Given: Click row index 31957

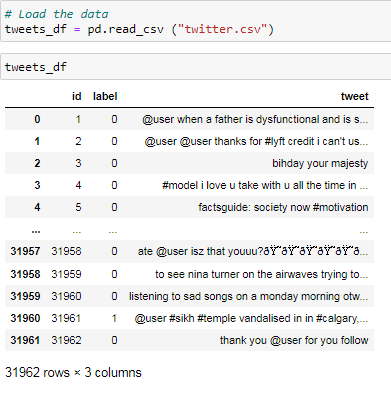Looking at the screenshot, I should pyautogui.click(x=25, y=251).
